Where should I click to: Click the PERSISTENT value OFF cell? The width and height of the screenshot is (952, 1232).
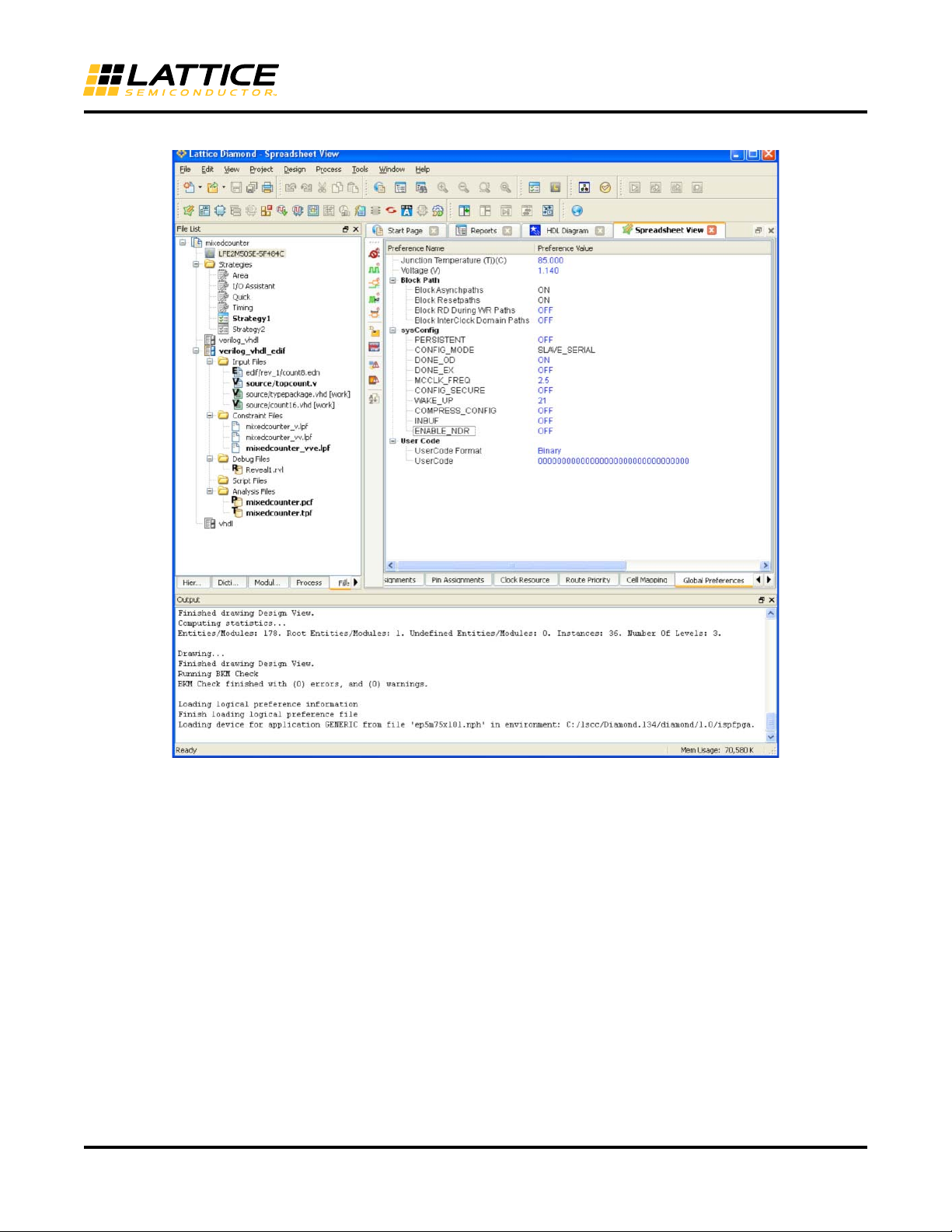coord(546,340)
